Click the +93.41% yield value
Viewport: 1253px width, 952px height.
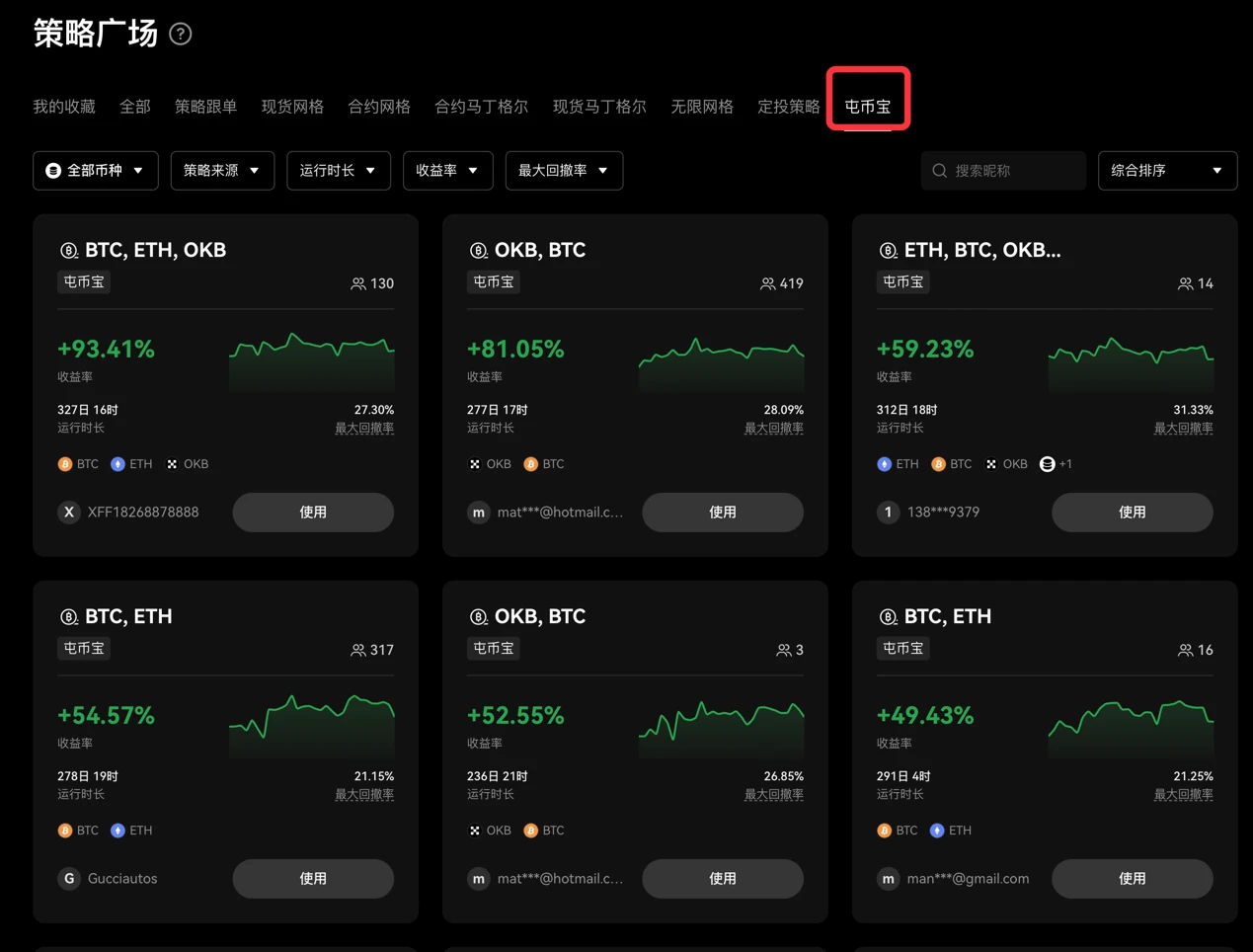point(107,350)
